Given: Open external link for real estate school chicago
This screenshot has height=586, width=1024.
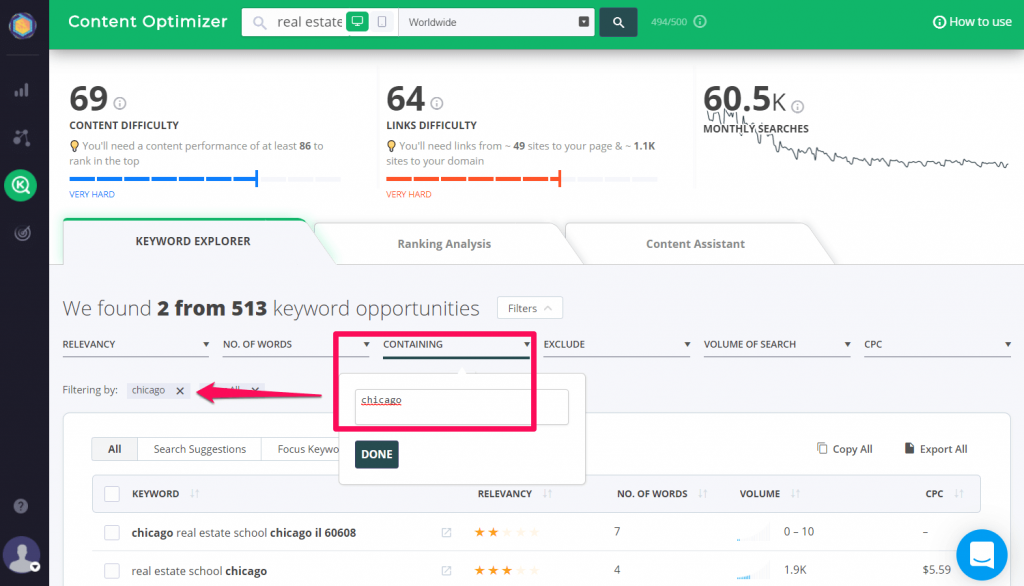Looking at the screenshot, I should (446, 571).
